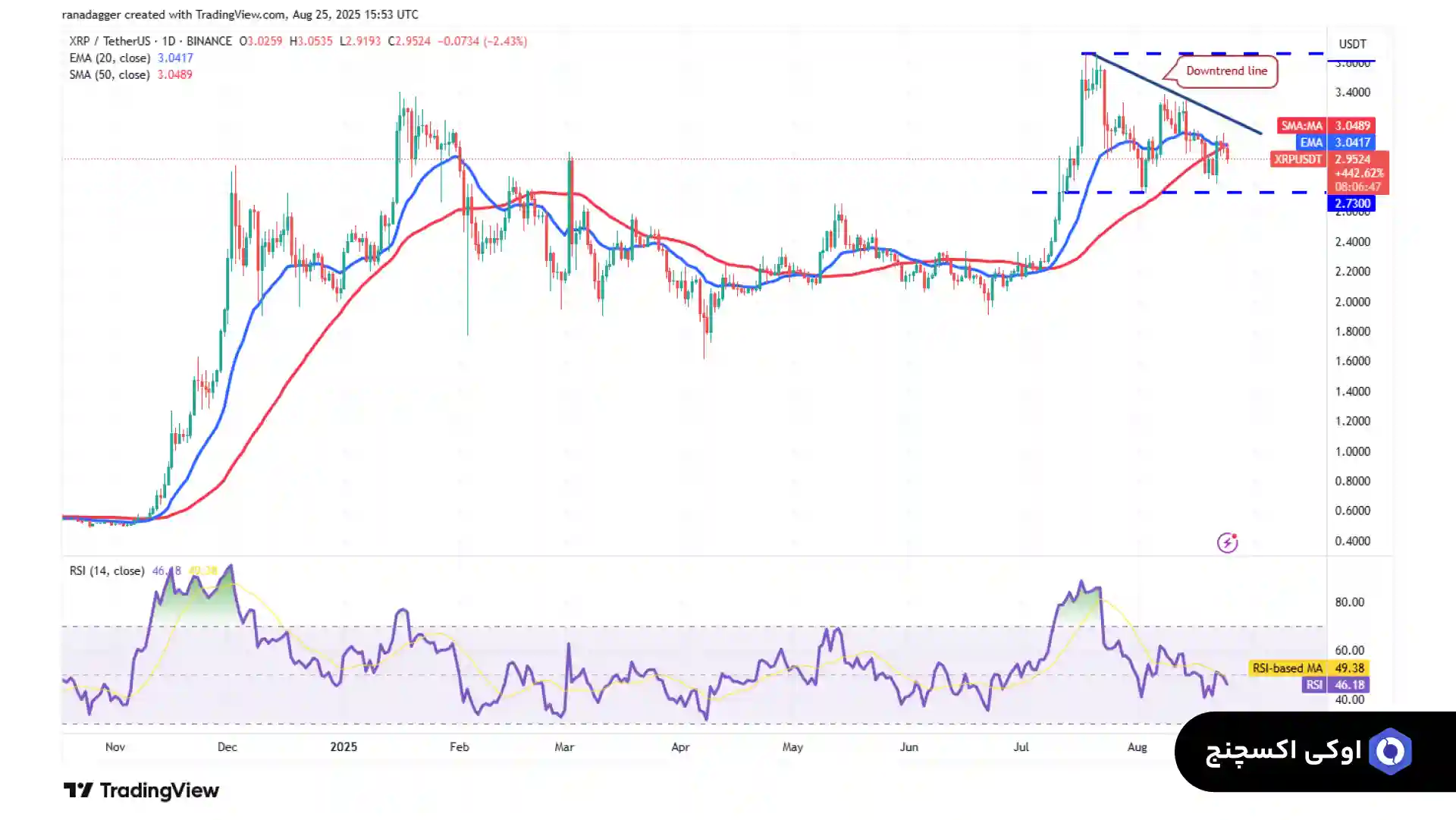Select the RSI (14, close) legend entry
Viewport: 1456px width, 820px height.
point(107,571)
